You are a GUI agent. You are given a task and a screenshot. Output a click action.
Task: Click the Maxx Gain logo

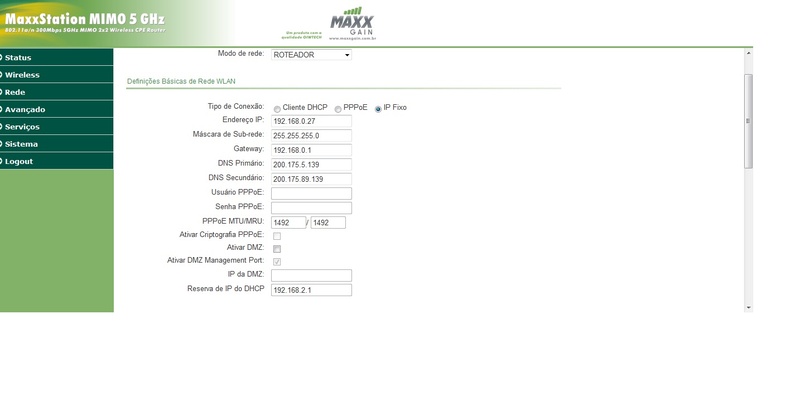(352, 23)
